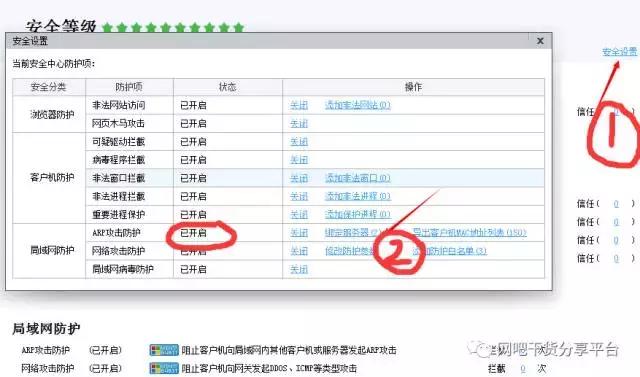Open the 绑定服务器 link

[353, 233]
